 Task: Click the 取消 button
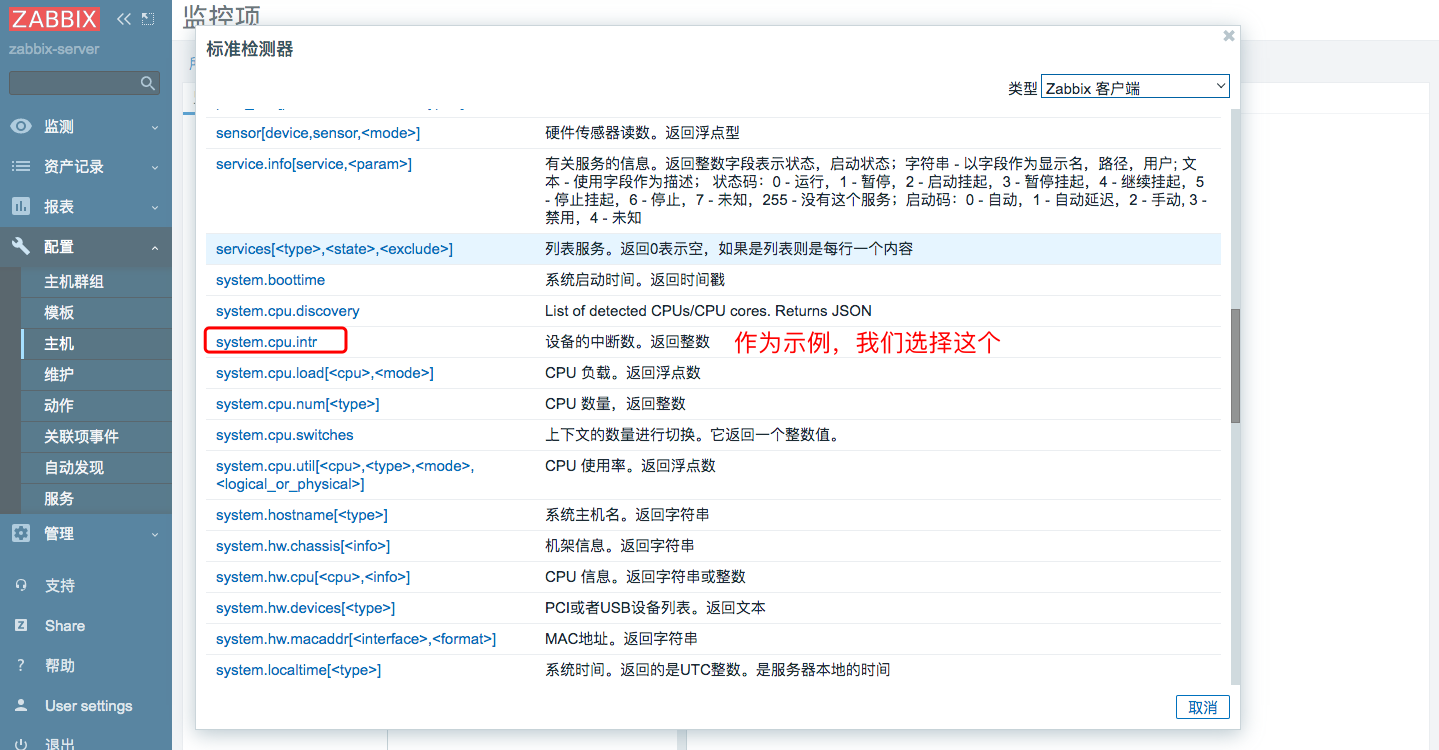(1202, 707)
